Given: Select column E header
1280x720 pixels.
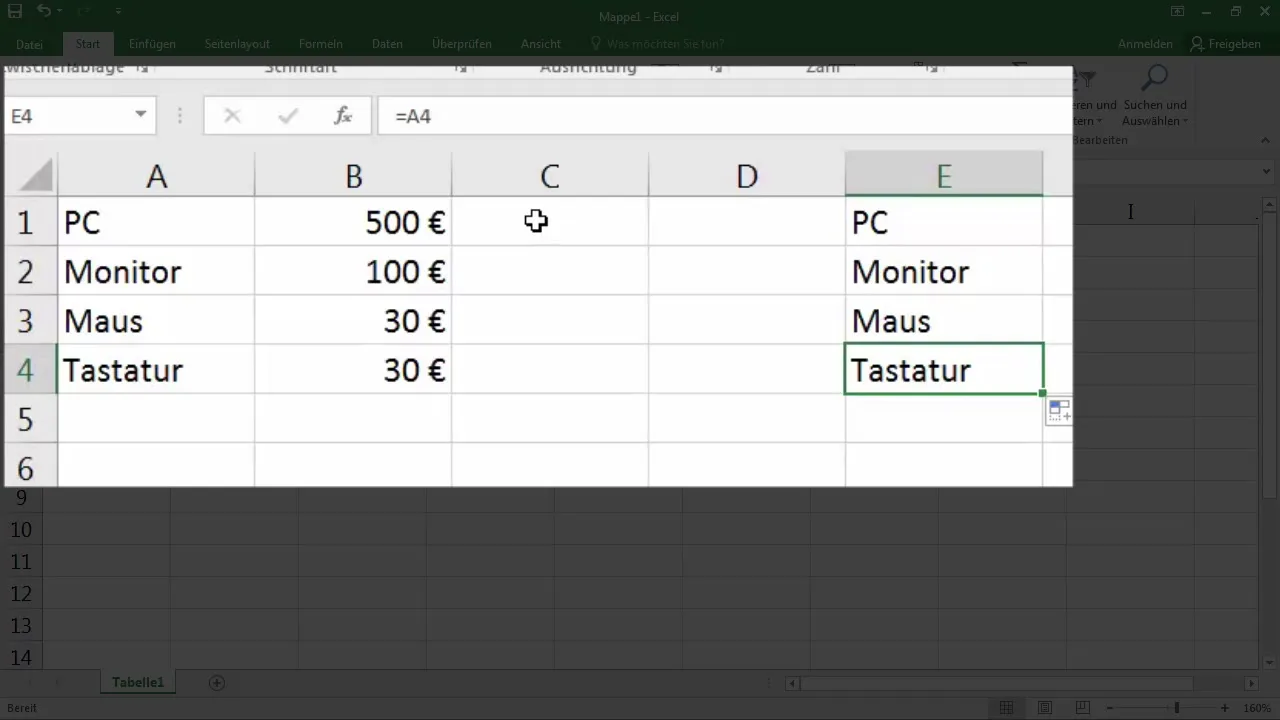Looking at the screenshot, I should tap(944, 176).
